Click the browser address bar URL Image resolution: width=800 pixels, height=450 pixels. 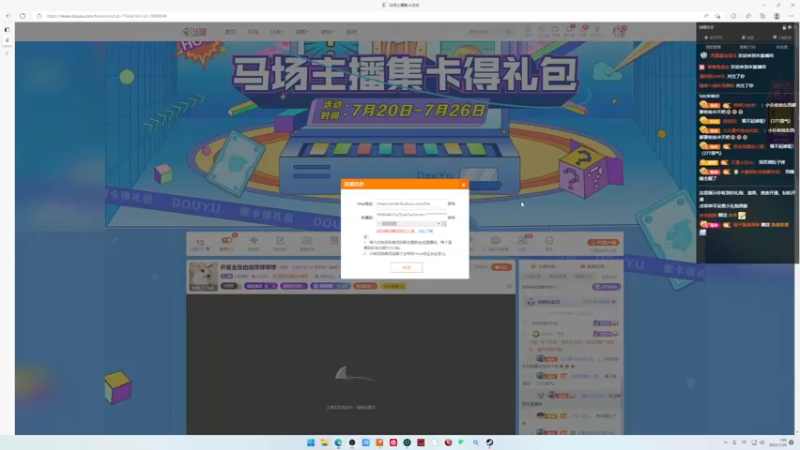[x=107, y=16]
